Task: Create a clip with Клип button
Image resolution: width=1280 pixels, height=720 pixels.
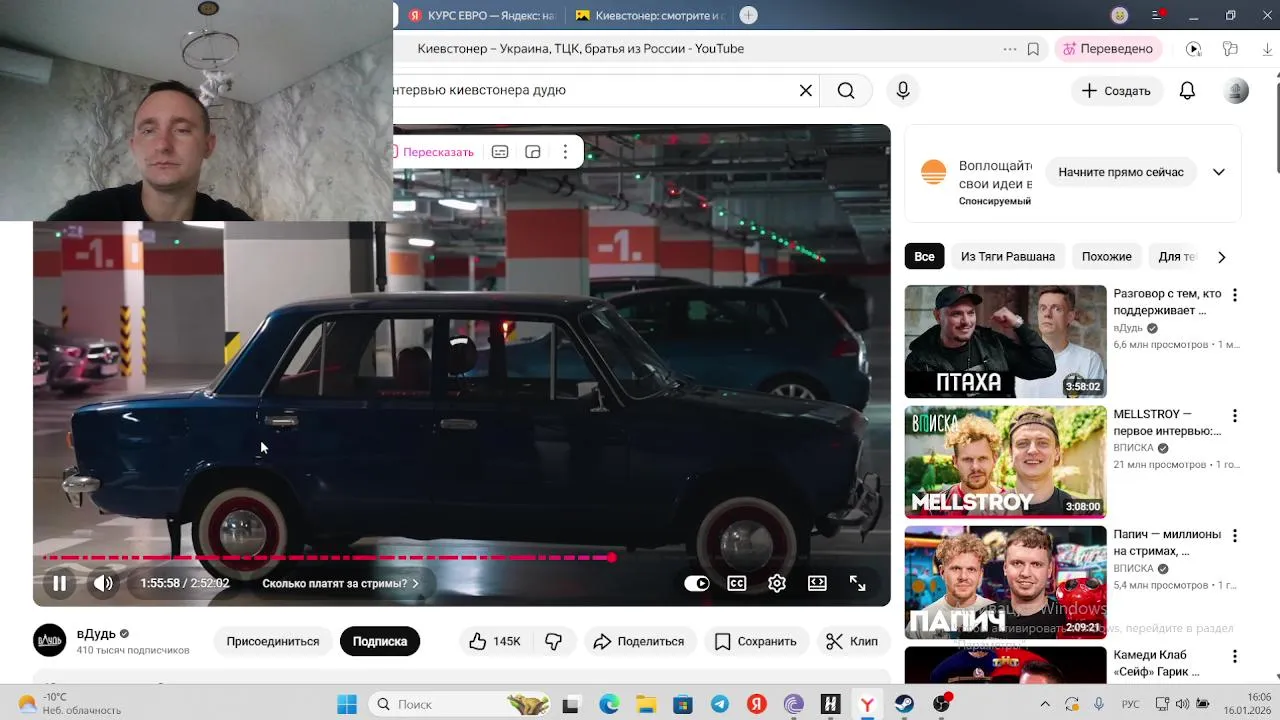Action: [852, 641]
